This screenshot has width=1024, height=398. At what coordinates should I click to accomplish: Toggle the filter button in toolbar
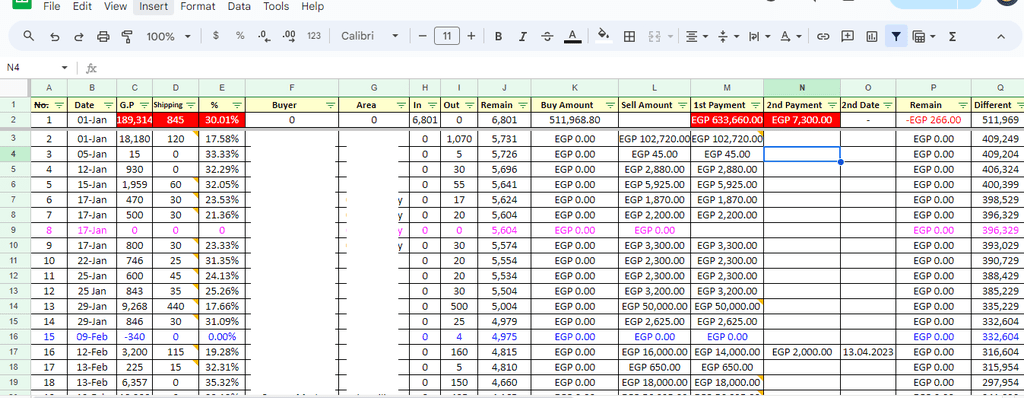click(x=896, y=37)
